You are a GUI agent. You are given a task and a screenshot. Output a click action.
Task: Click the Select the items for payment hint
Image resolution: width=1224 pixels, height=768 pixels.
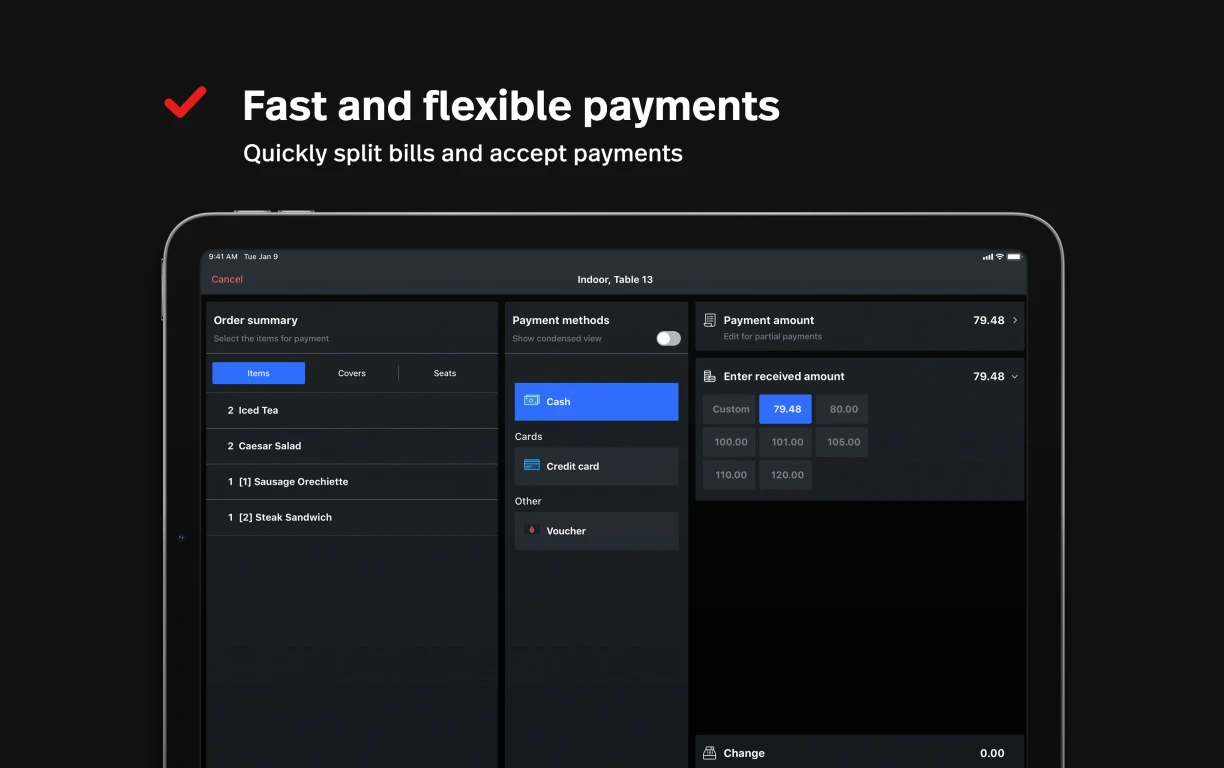coord(271,339)
